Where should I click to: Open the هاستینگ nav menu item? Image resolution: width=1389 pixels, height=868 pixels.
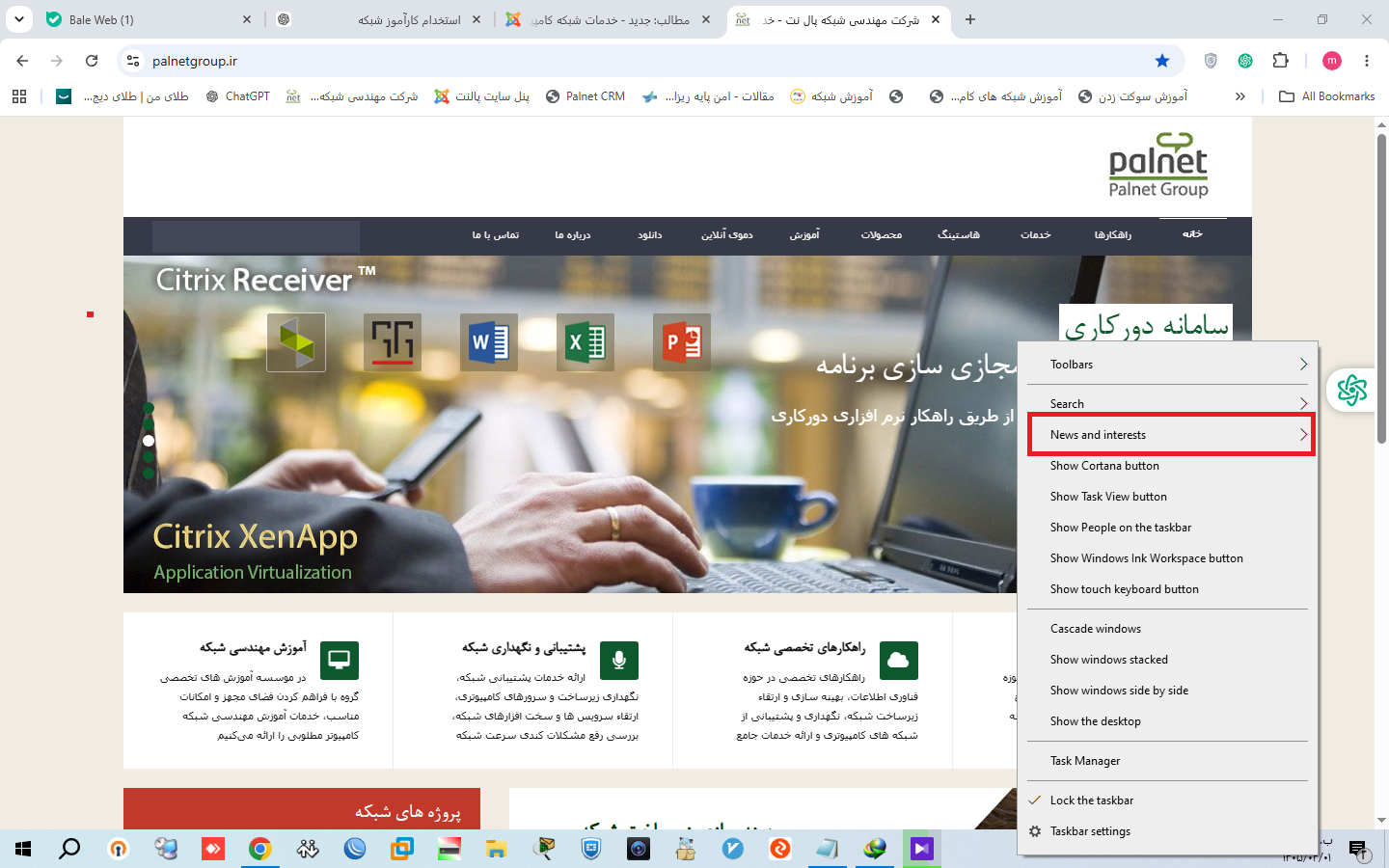pyautogui.click(x=959, y=235)
